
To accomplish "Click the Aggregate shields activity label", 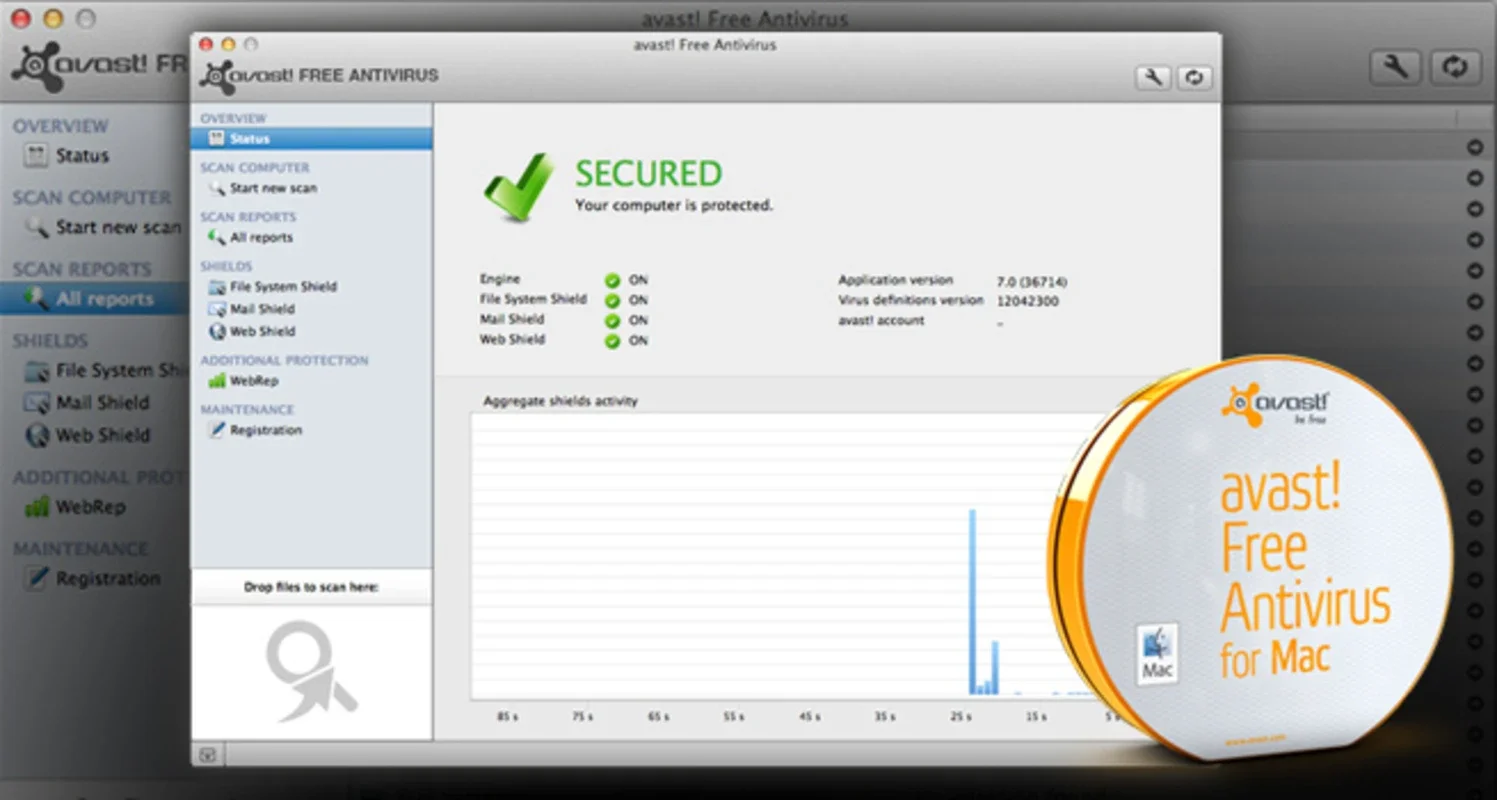I will coord(560,401).
